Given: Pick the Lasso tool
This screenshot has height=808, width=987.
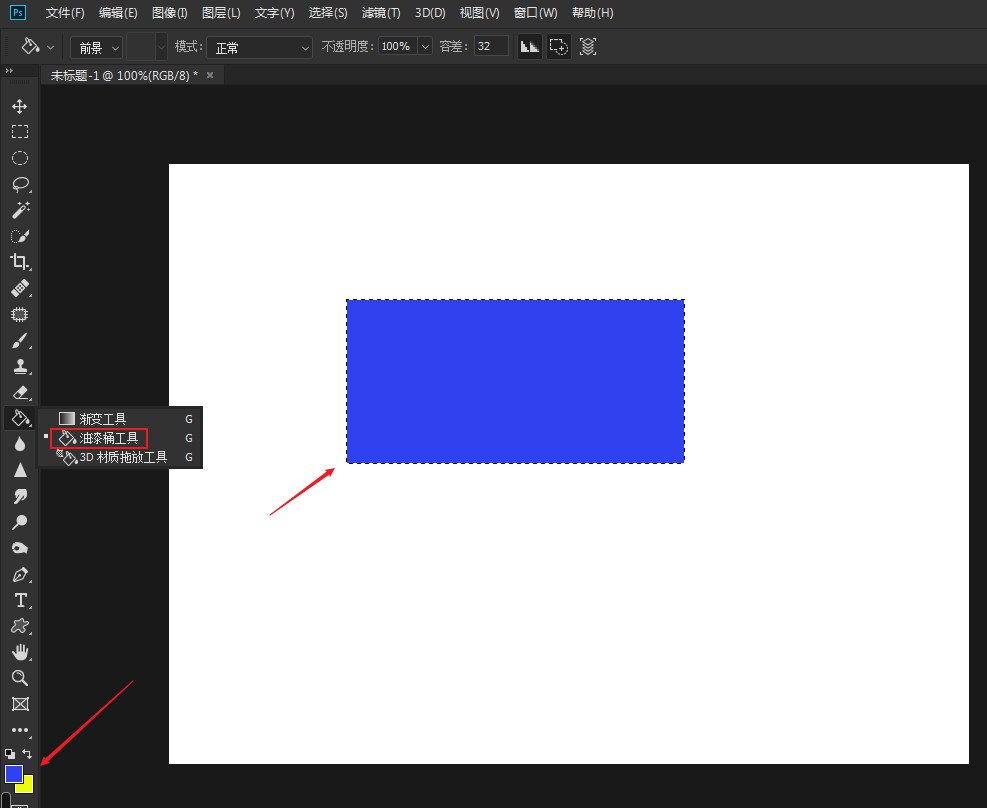Looking at the screenshot, I should click(19, 184).
